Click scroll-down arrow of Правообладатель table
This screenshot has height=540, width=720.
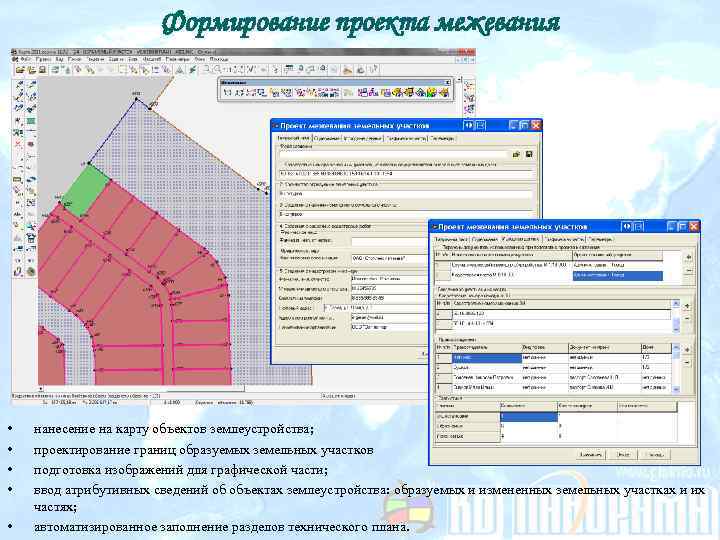pos(675,389)
